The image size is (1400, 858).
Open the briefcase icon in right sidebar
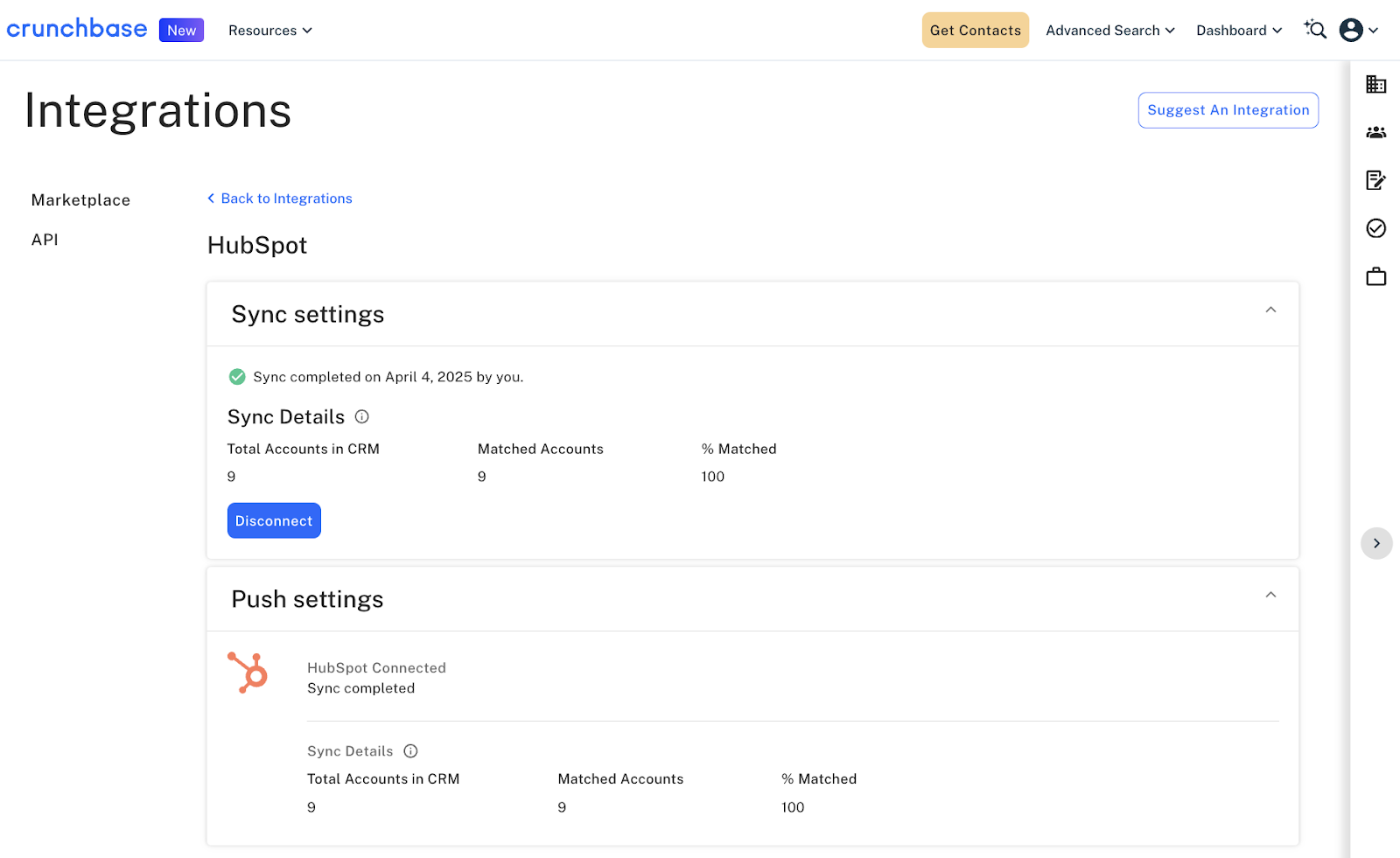click(1375, 277)
